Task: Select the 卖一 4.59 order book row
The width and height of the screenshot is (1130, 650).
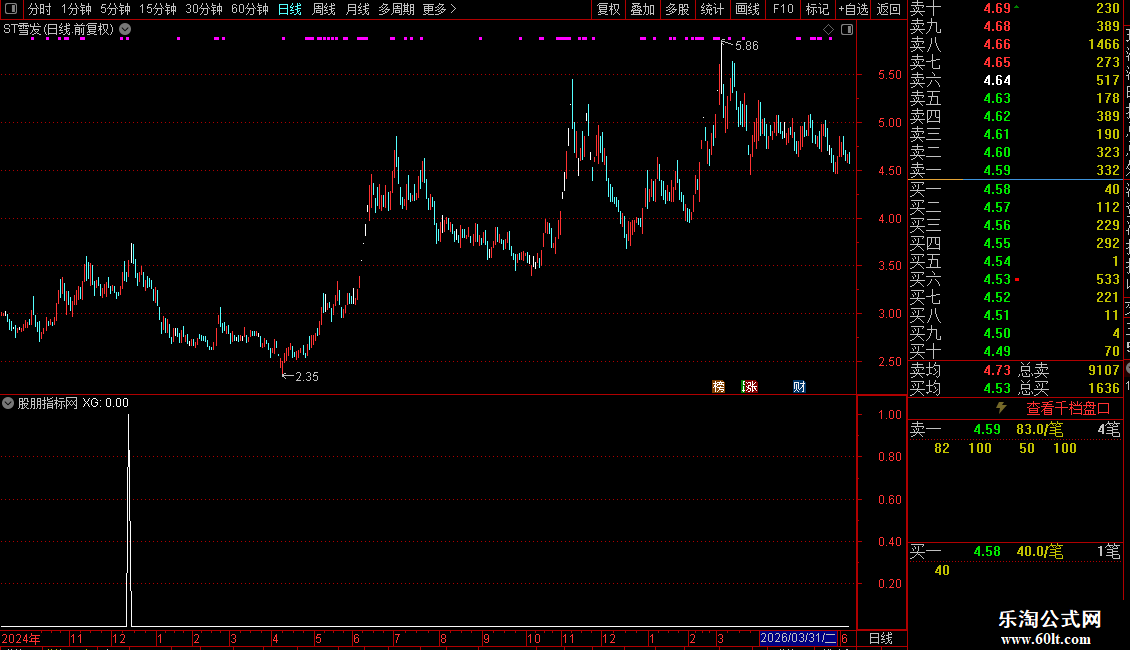Action: (1015, 170)
